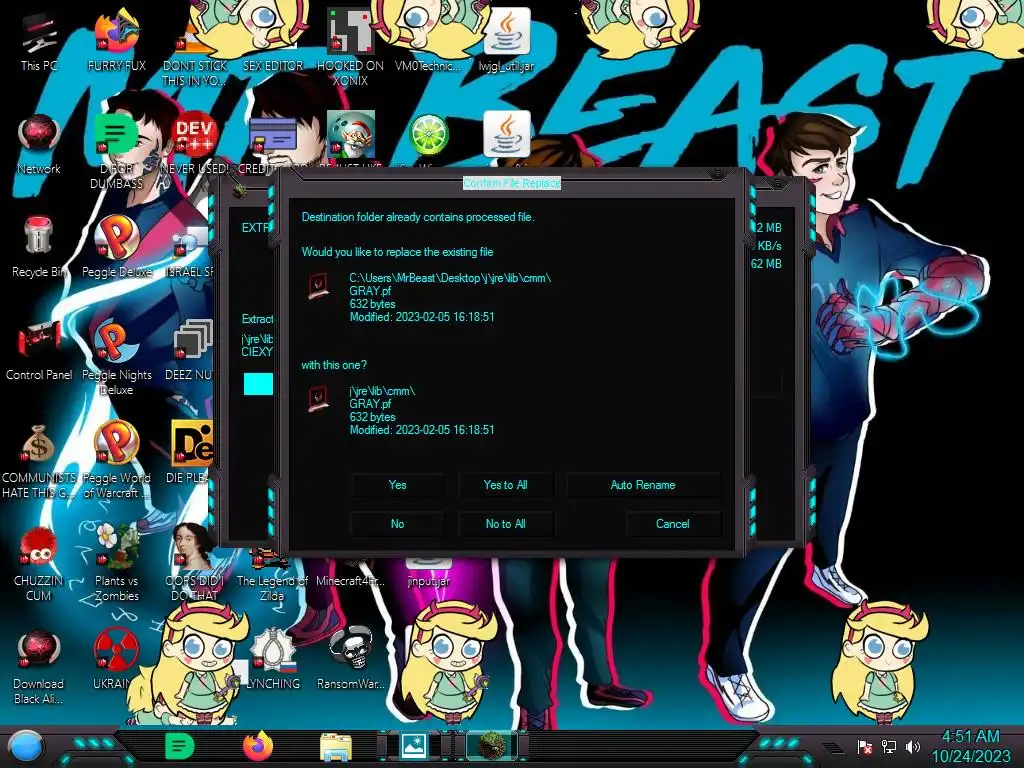Click Yes to replace the existing file
Screen dimensions: 1024x768
pos(397,485)
